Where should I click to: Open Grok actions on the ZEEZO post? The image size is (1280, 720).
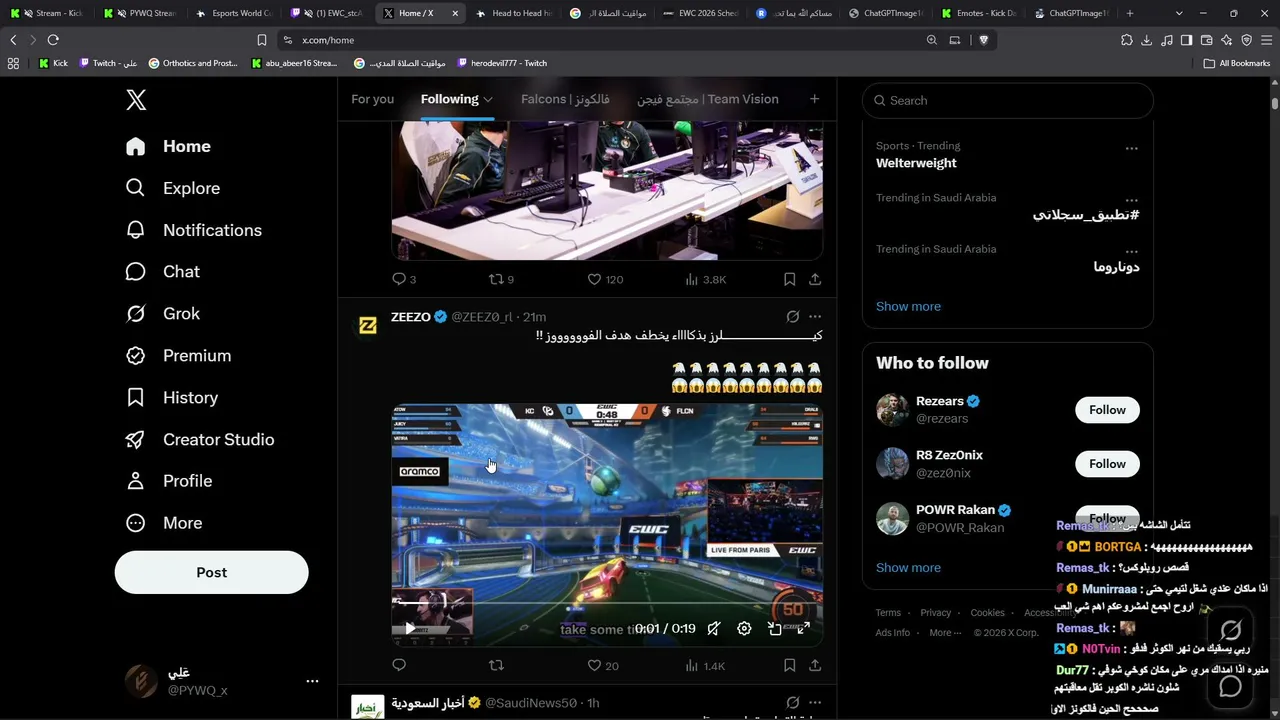coord(793,317)
